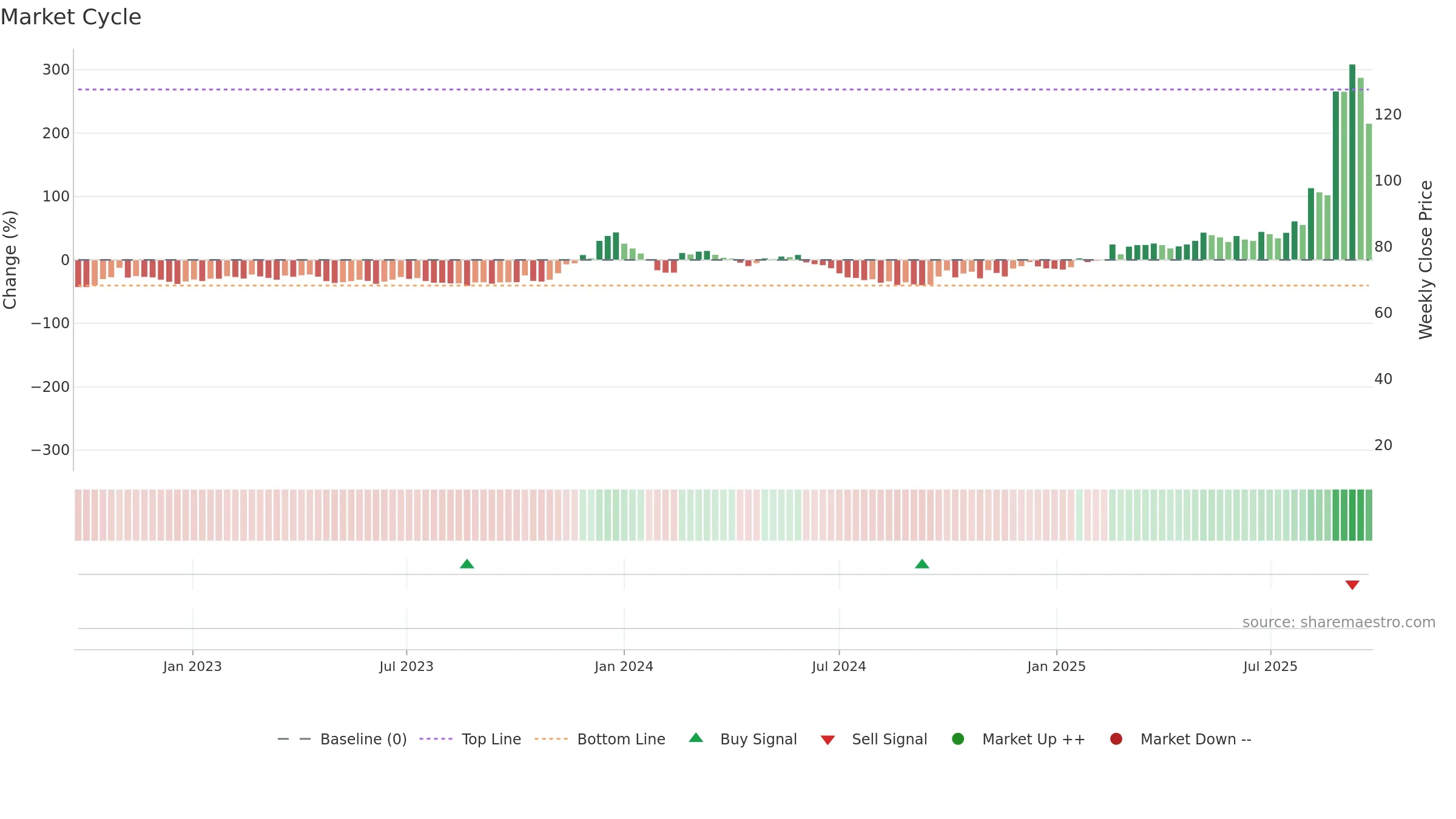This screenshot has height=819, width=1456.
Task: Click the Jan 2025 axis label
Action: pos(1056,667)
